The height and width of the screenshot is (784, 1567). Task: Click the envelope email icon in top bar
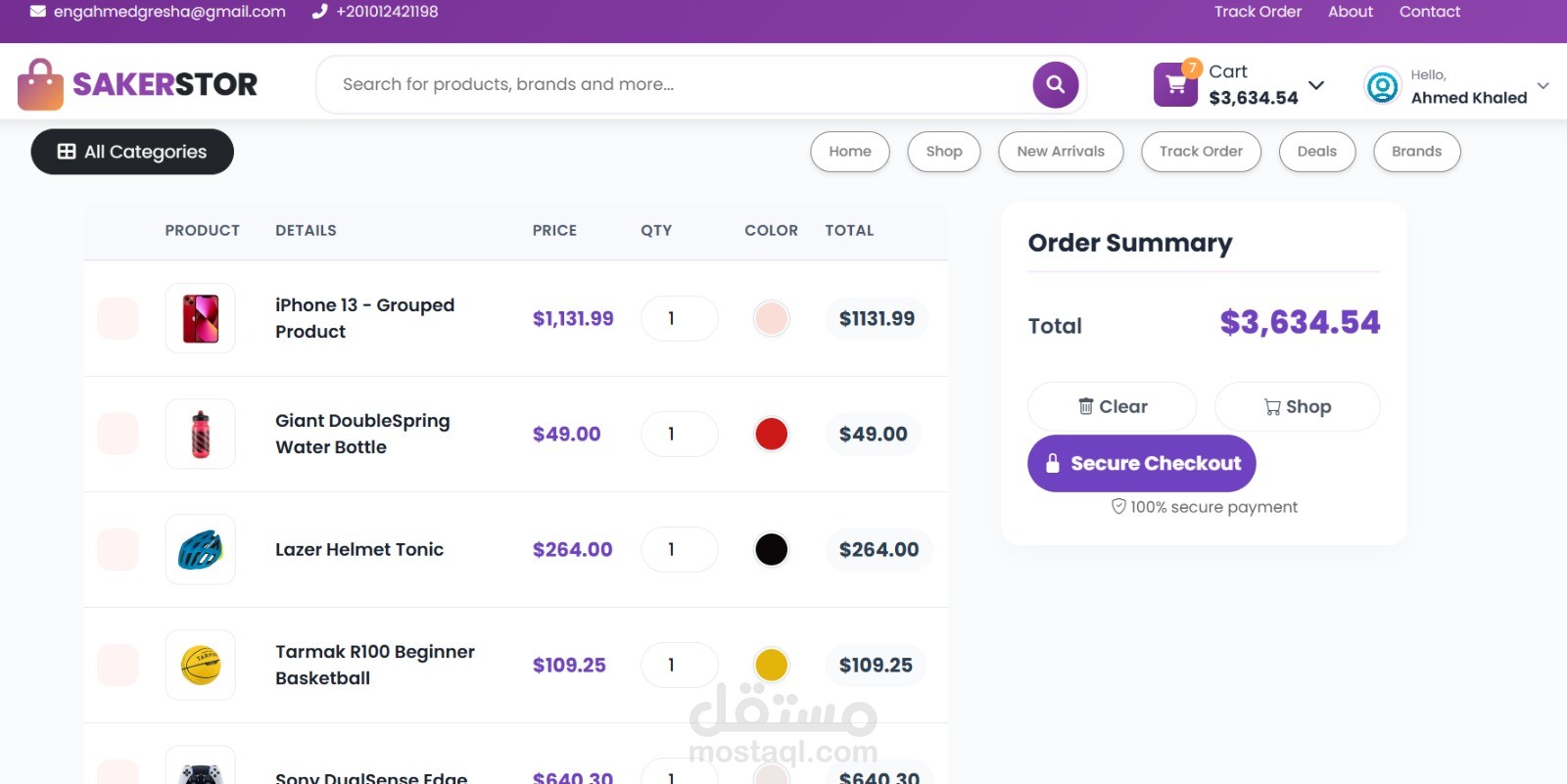[x=38, y=12]
